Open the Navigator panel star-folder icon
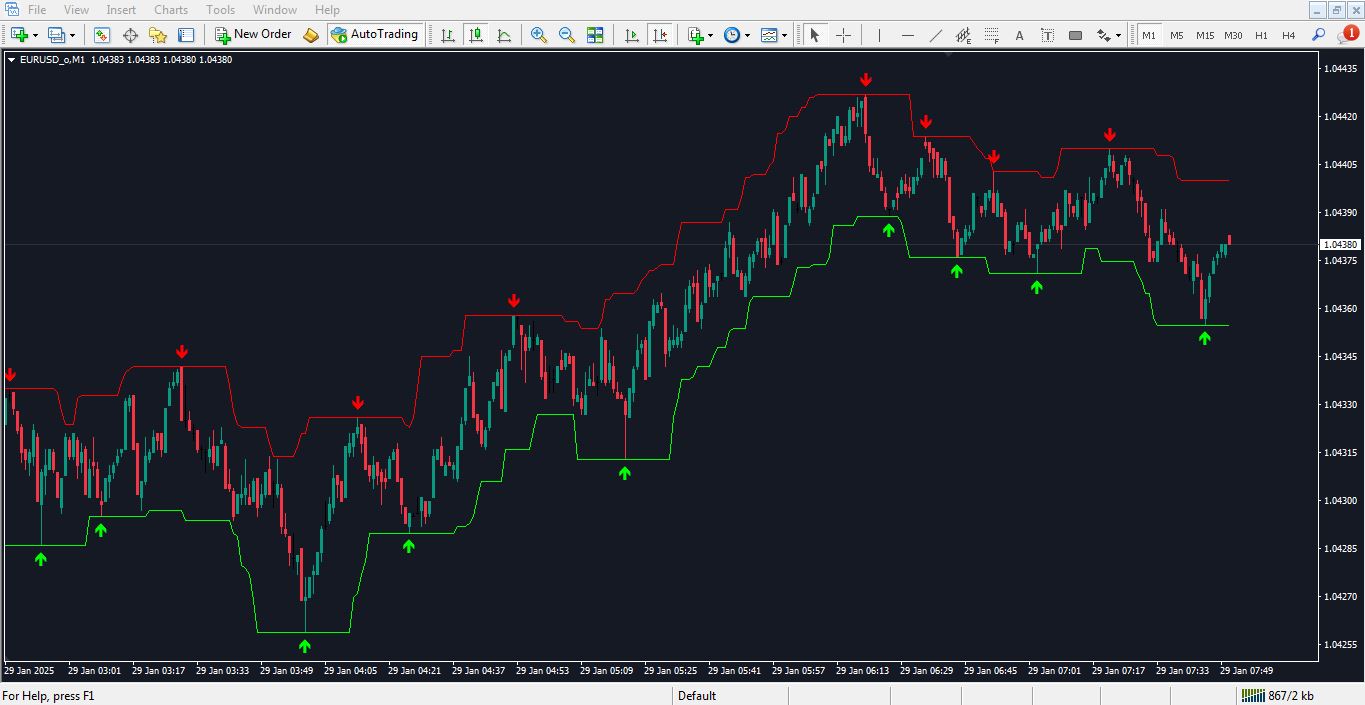The width and height of the screenshot is (1365, 705). point(158,35)
